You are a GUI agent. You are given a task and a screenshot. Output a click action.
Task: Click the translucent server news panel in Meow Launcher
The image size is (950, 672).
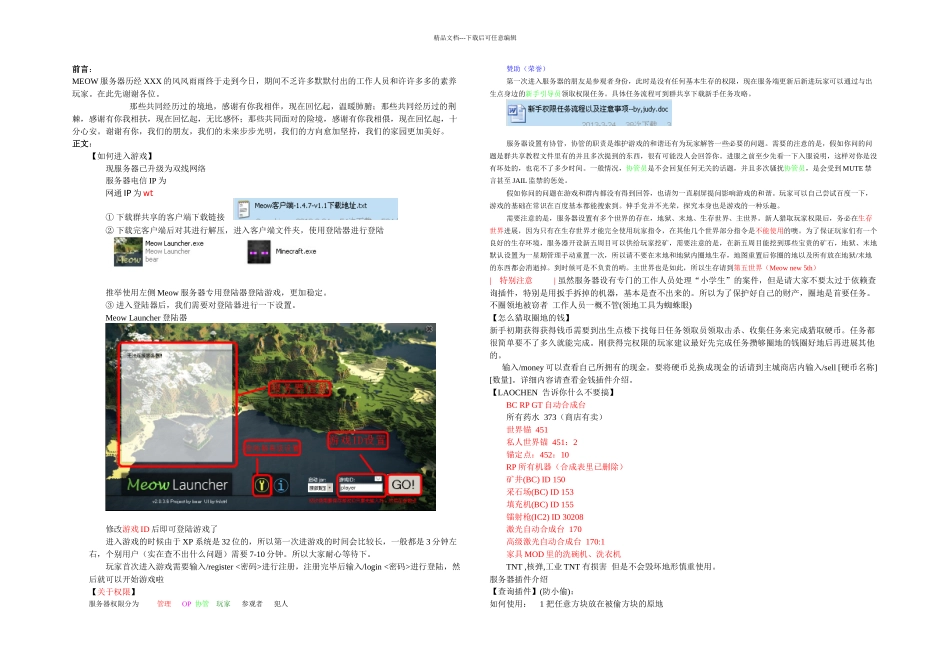176,405
